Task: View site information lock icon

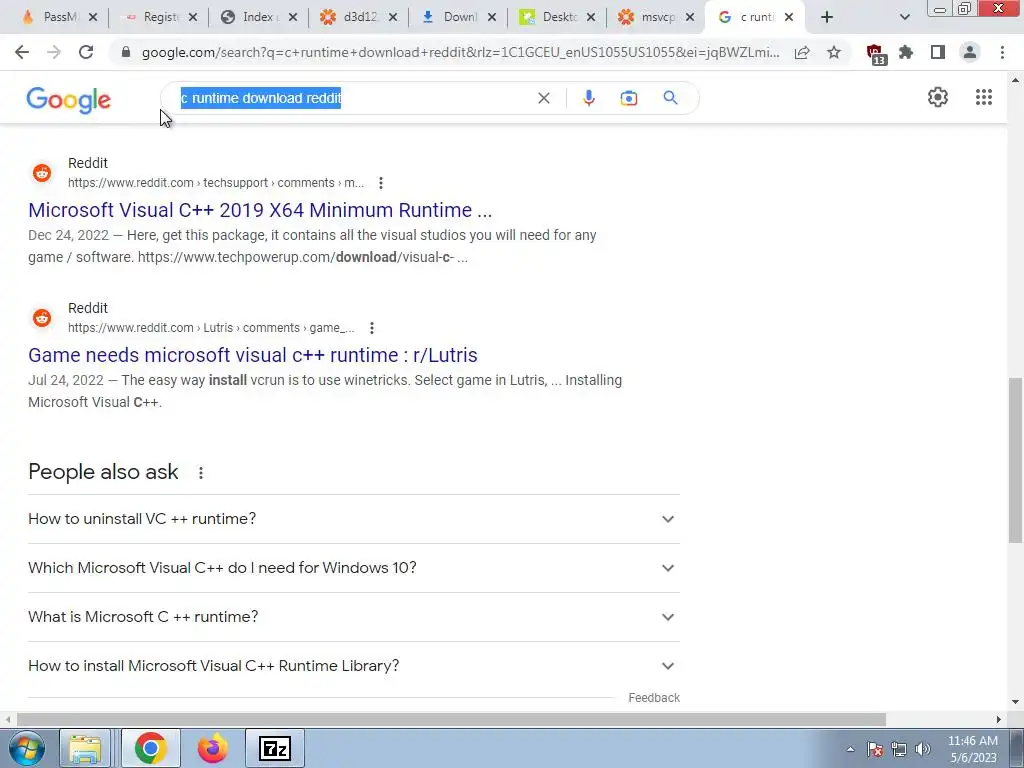Action: [x=127, y=52]
